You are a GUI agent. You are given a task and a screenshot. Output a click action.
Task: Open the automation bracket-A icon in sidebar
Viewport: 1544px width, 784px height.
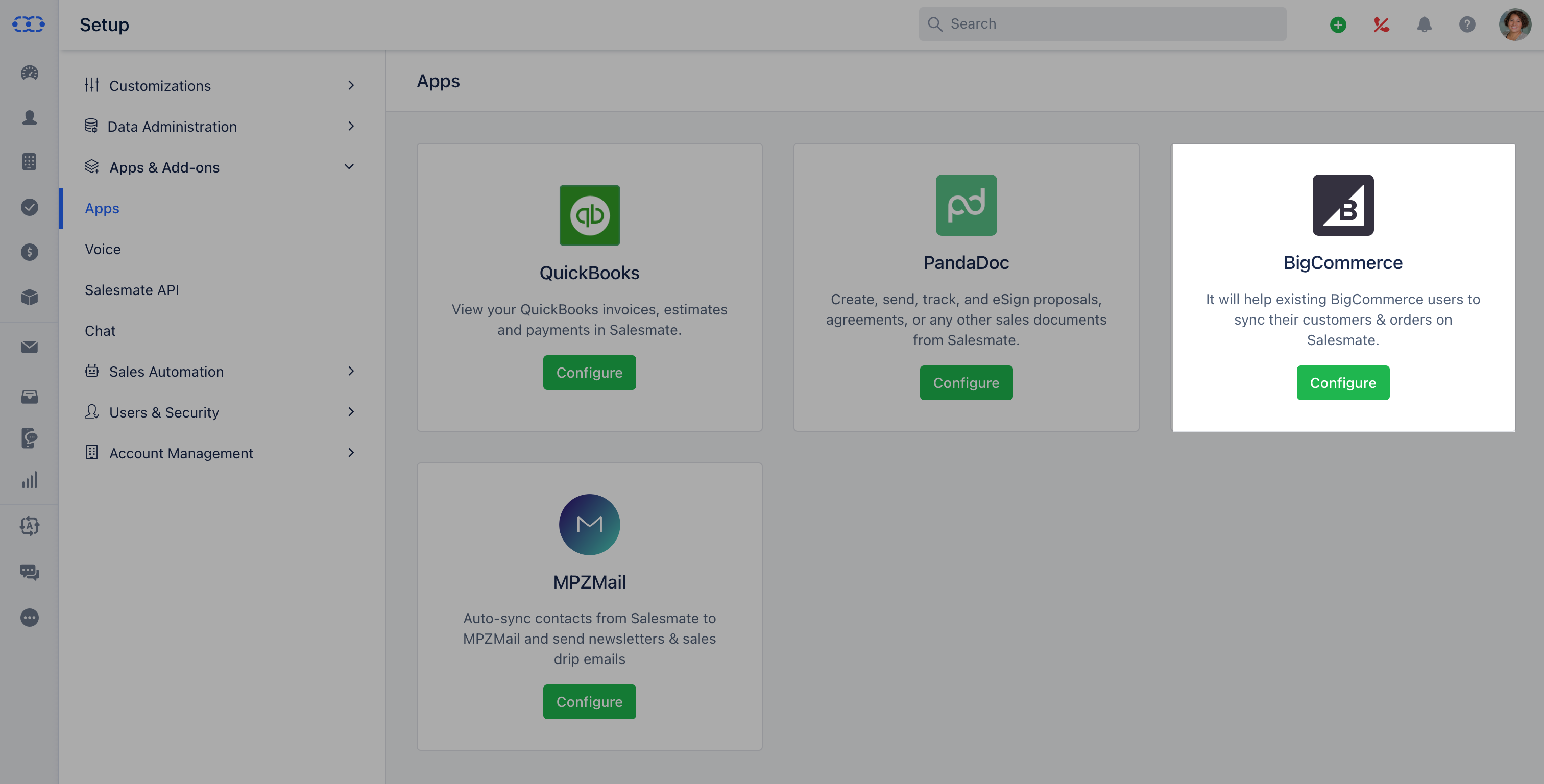(30, 526)
